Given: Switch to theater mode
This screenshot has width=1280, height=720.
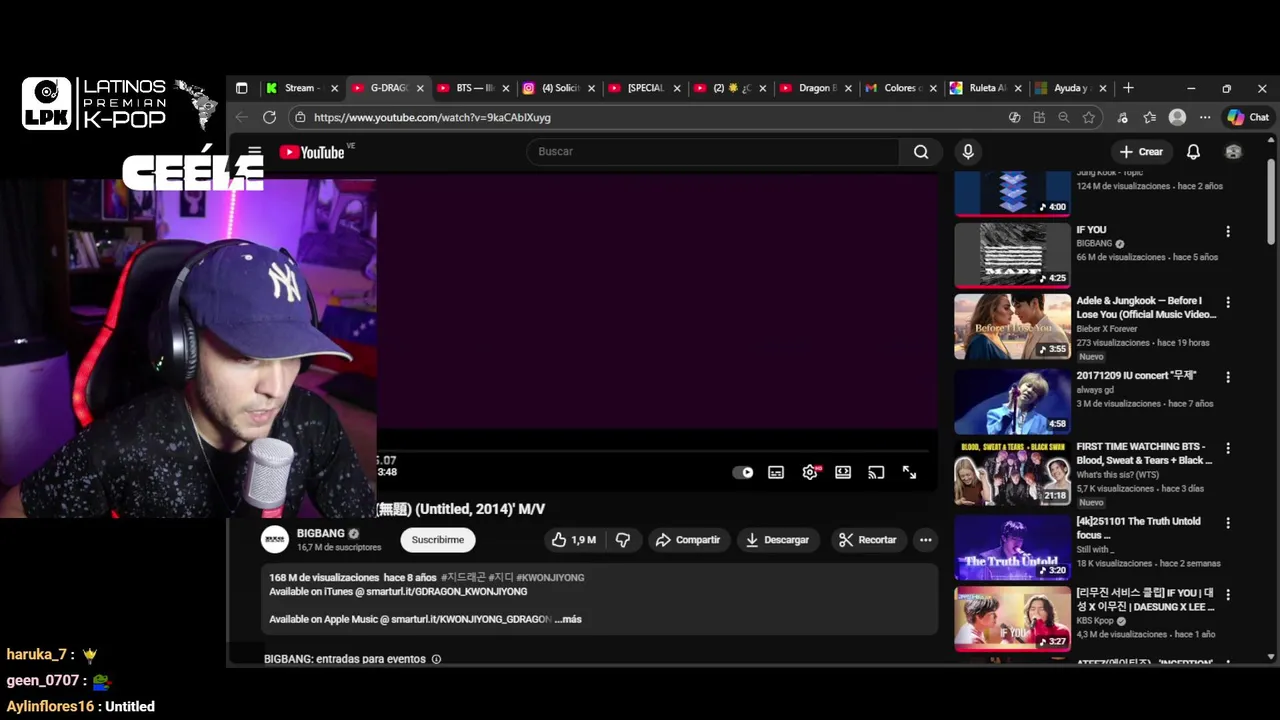Looking at the screenshot, I should 843,472.
